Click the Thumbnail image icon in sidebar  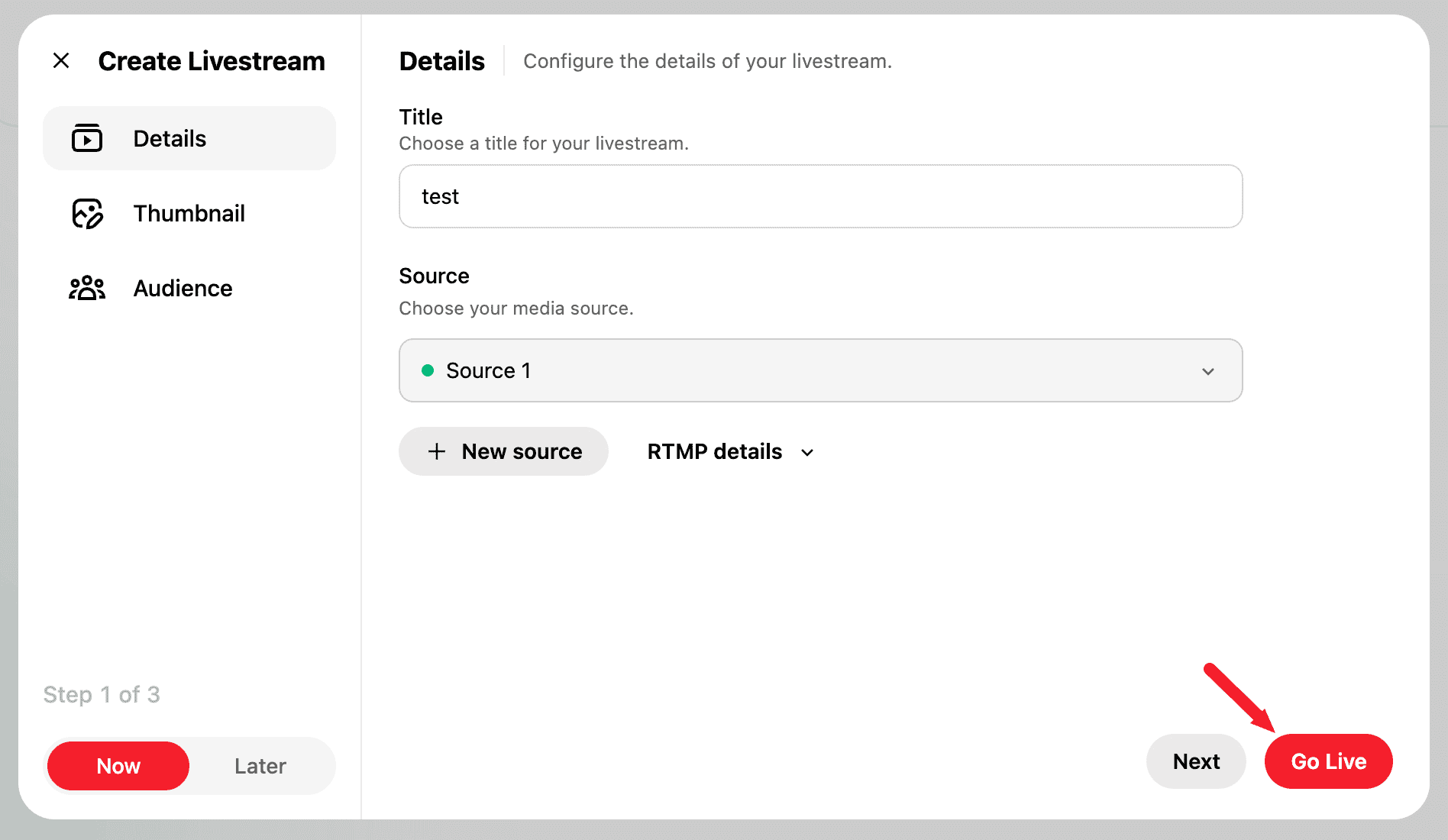tap(87, 214)
